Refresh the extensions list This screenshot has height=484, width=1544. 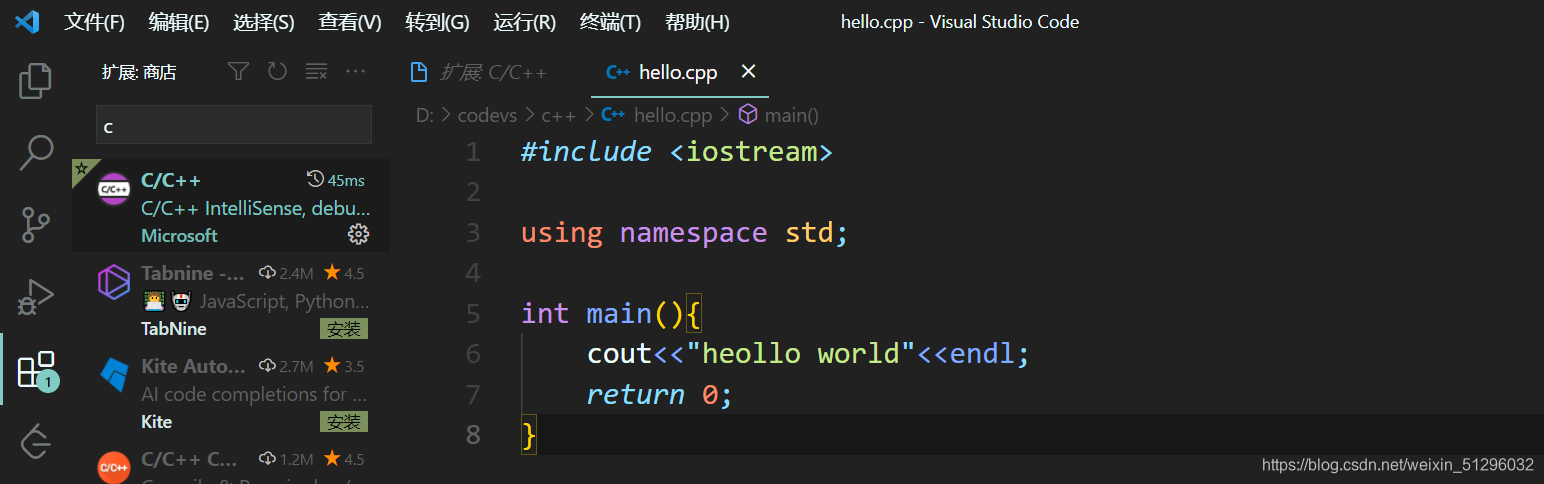tap(277, 71)
